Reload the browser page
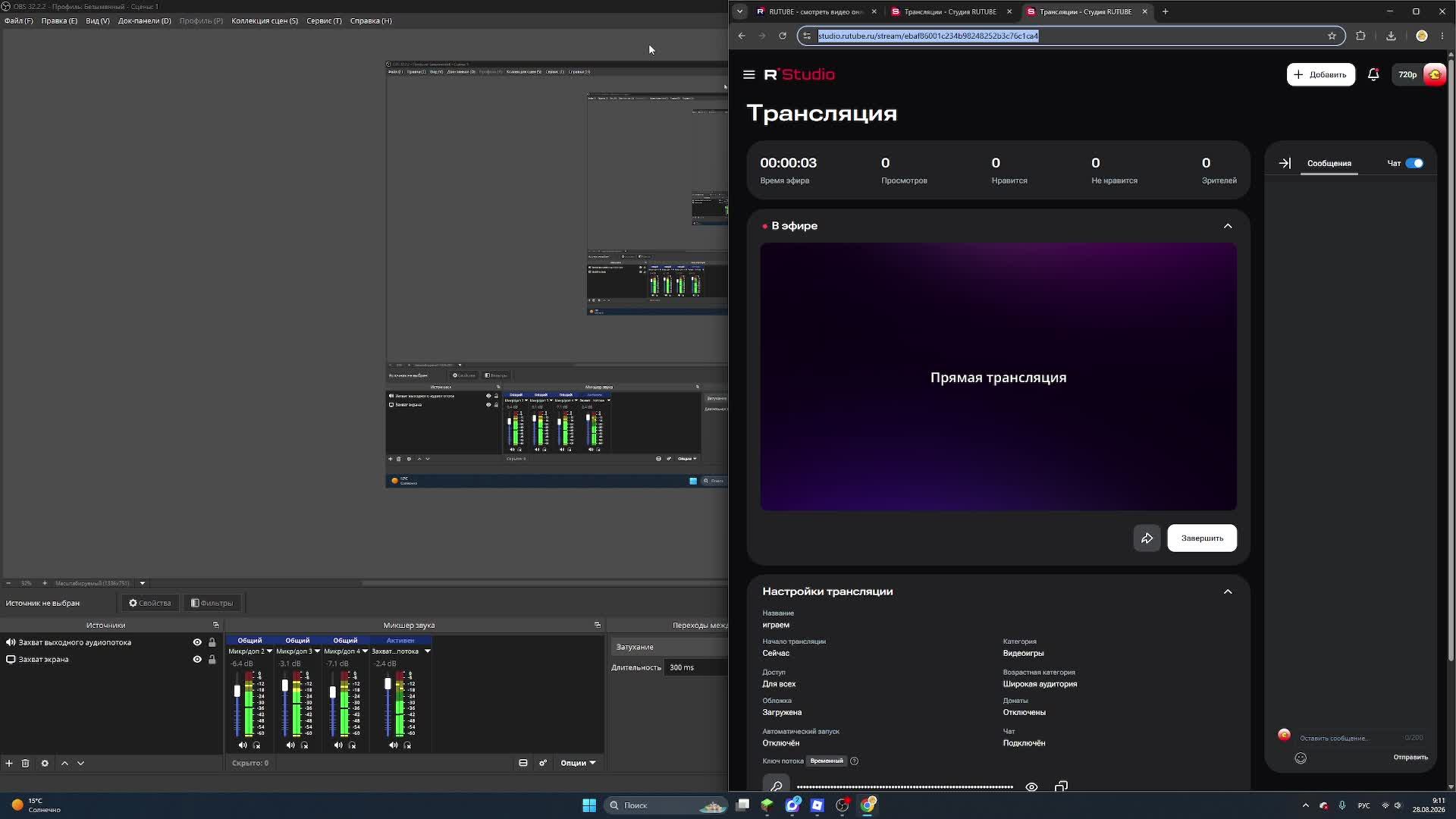The width and height of the screenshot is (1456, 819). click(783, 36)
